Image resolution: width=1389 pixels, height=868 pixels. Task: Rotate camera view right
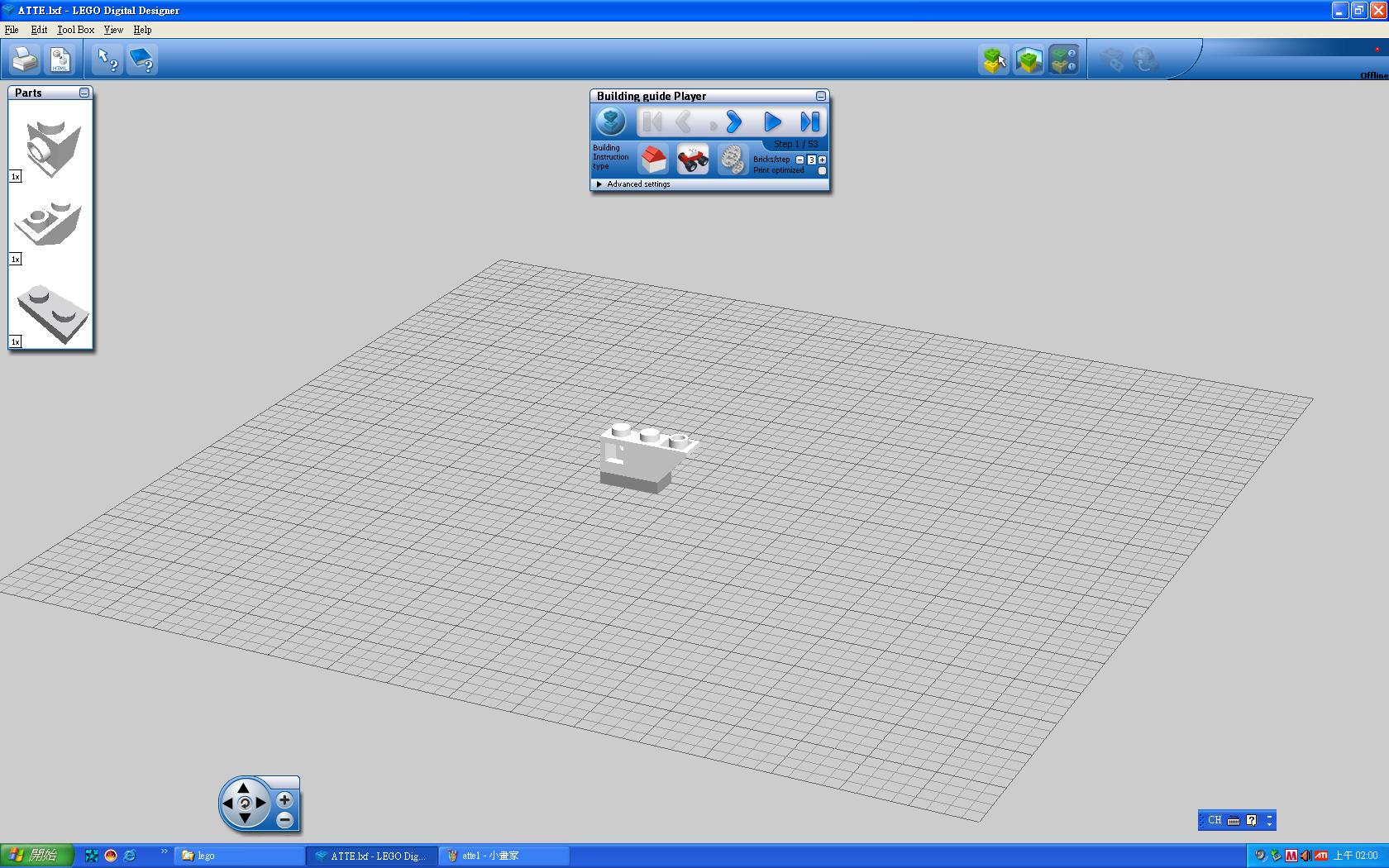coord(260,803)
